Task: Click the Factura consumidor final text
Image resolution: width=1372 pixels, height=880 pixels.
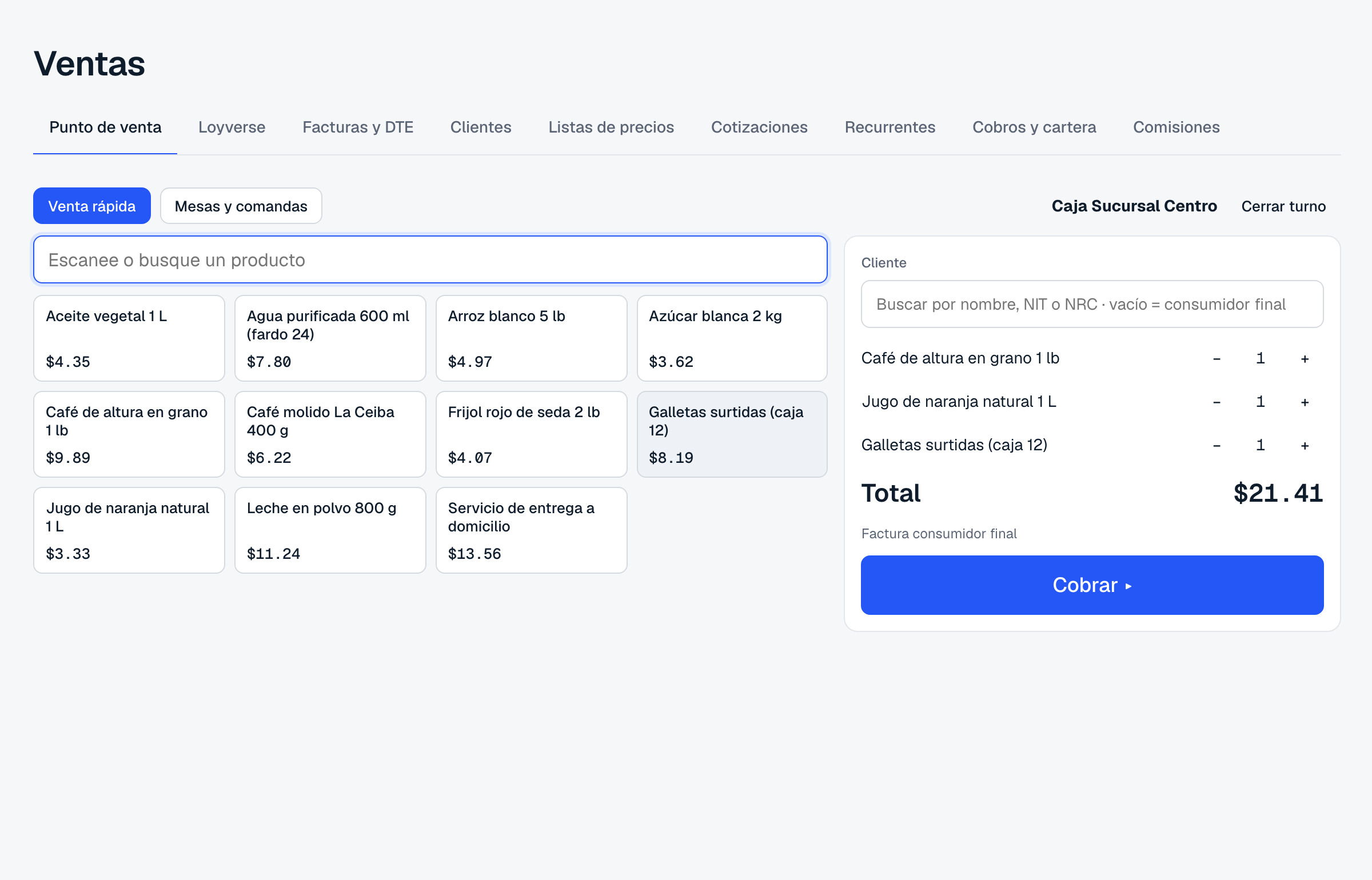Action: [x=939, y=534]
